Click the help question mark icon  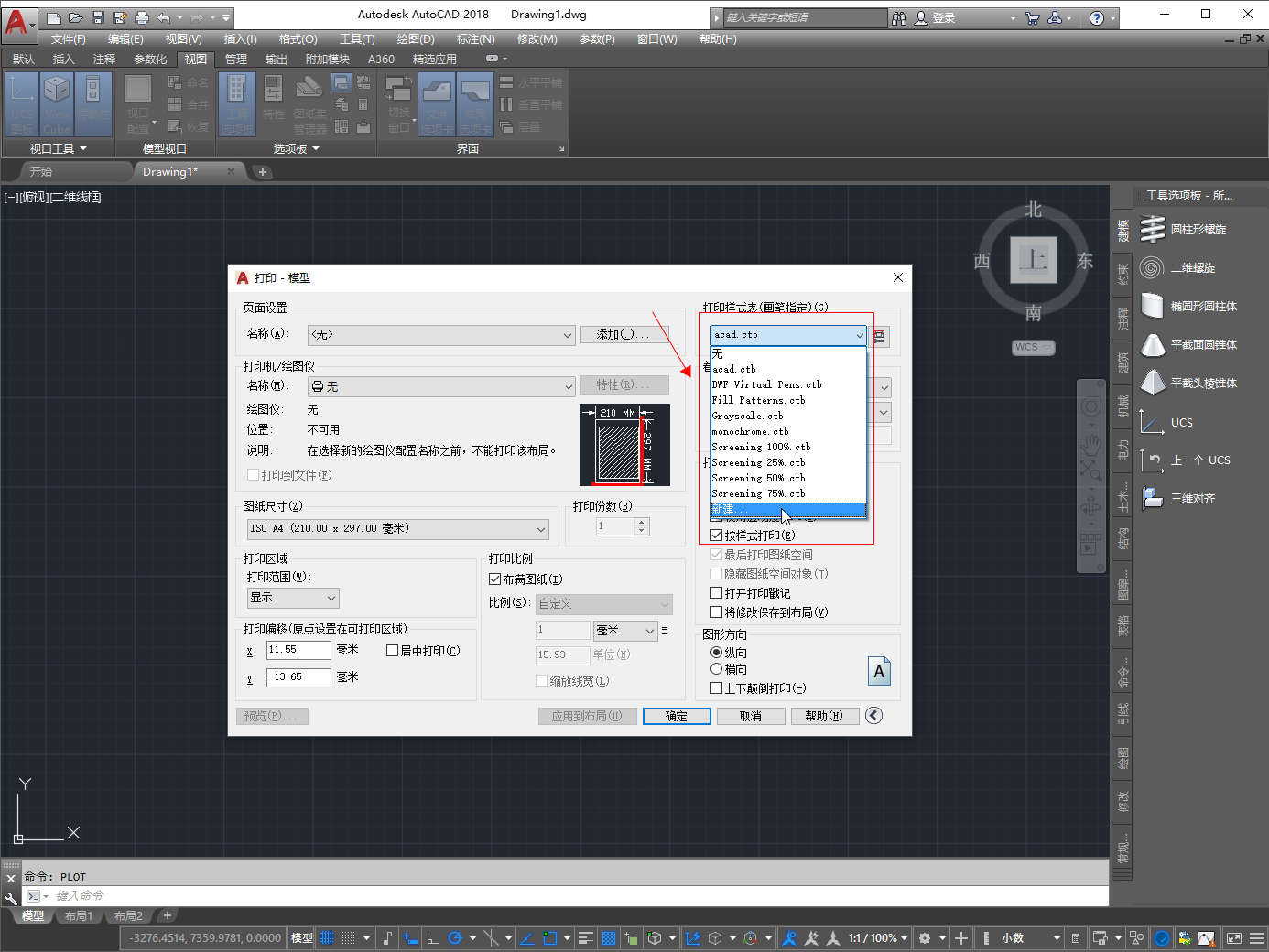(1097, 17)
